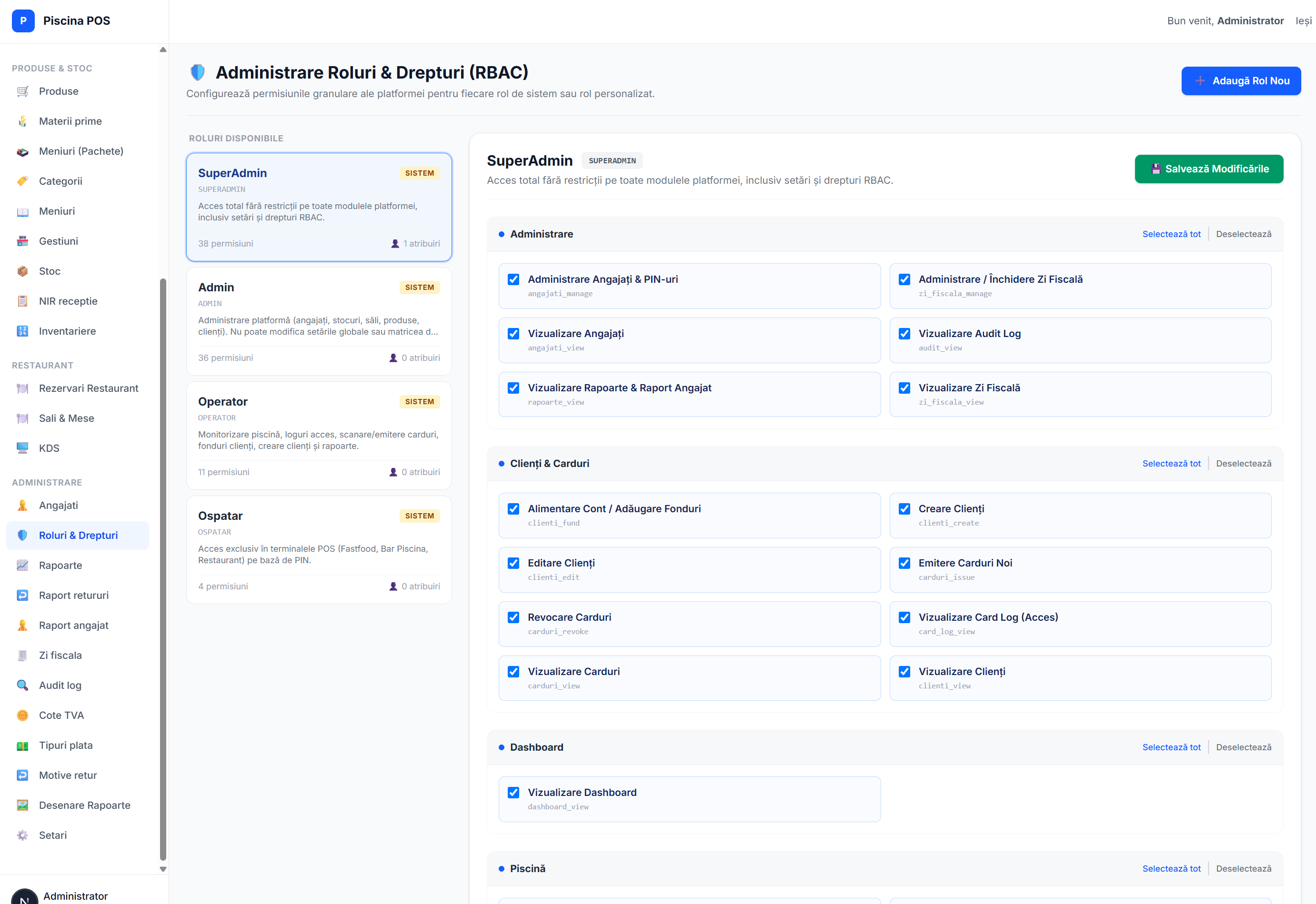Click Selectează tot in Dashboard section
Screen dimensions: 1316x904
(x=1172, y=748)
